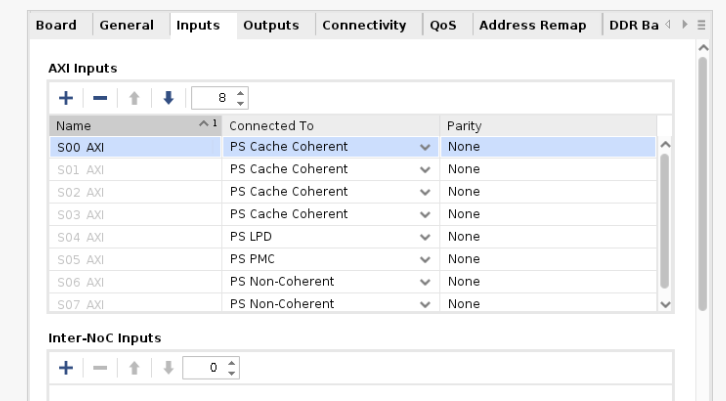Click the AXI inputs table scrollbar

665,220
